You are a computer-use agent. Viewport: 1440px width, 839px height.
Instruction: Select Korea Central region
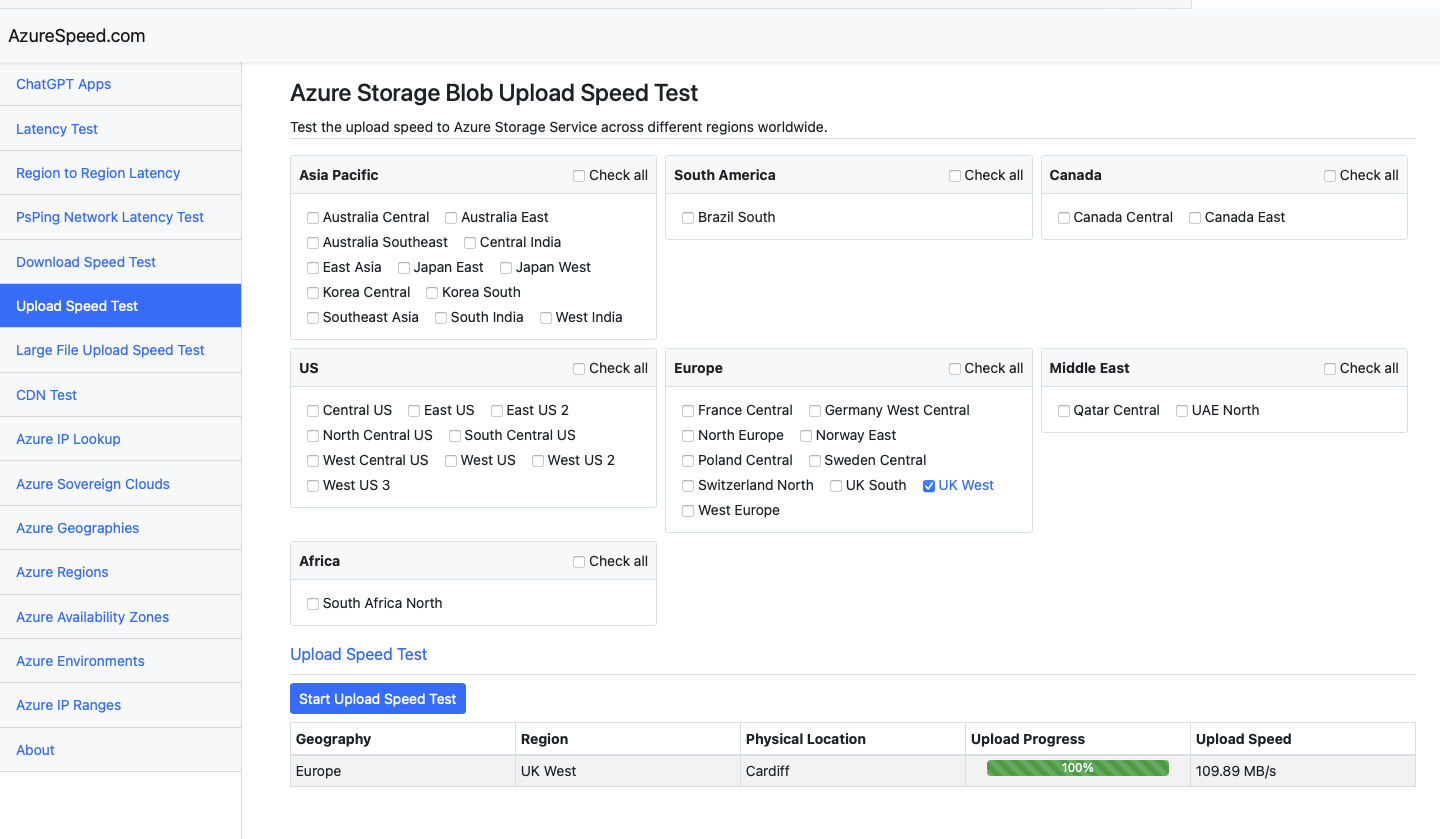[x=313, y=293]
